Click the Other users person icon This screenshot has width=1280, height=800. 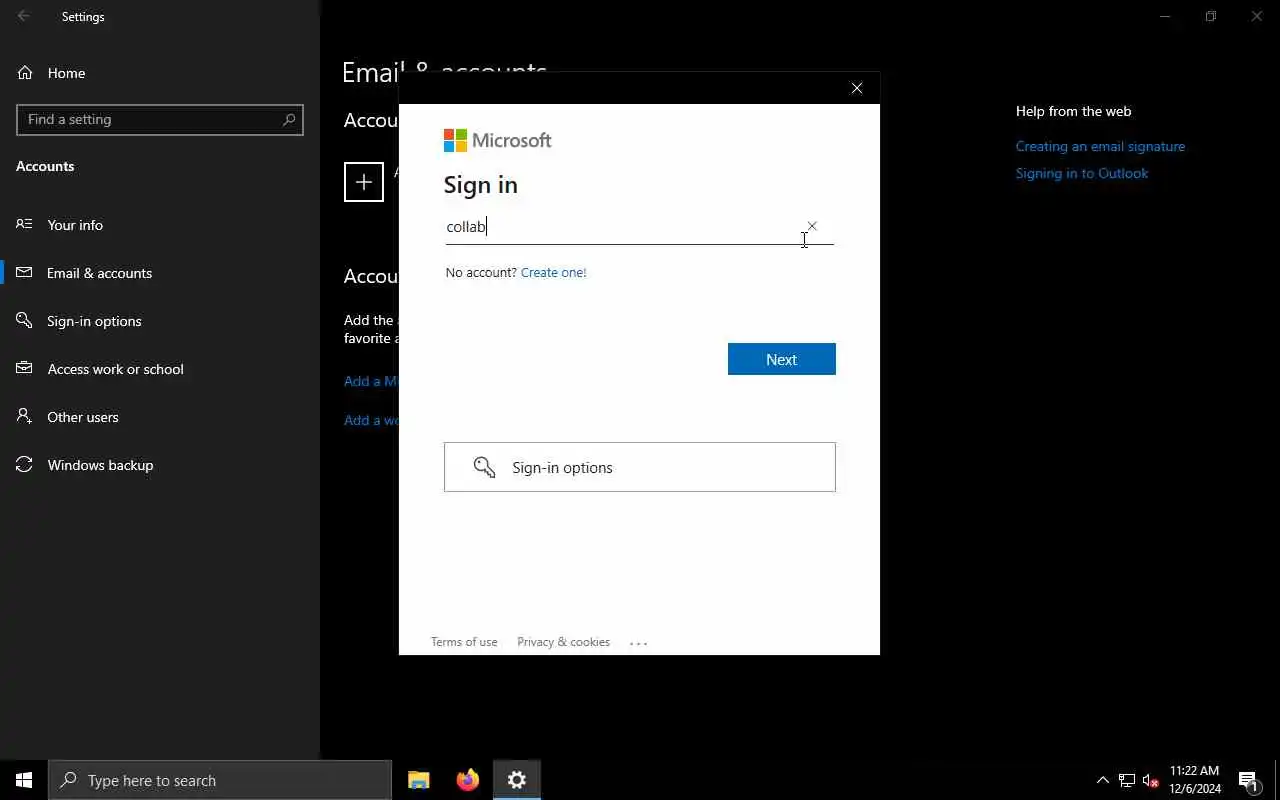[24, 416]
